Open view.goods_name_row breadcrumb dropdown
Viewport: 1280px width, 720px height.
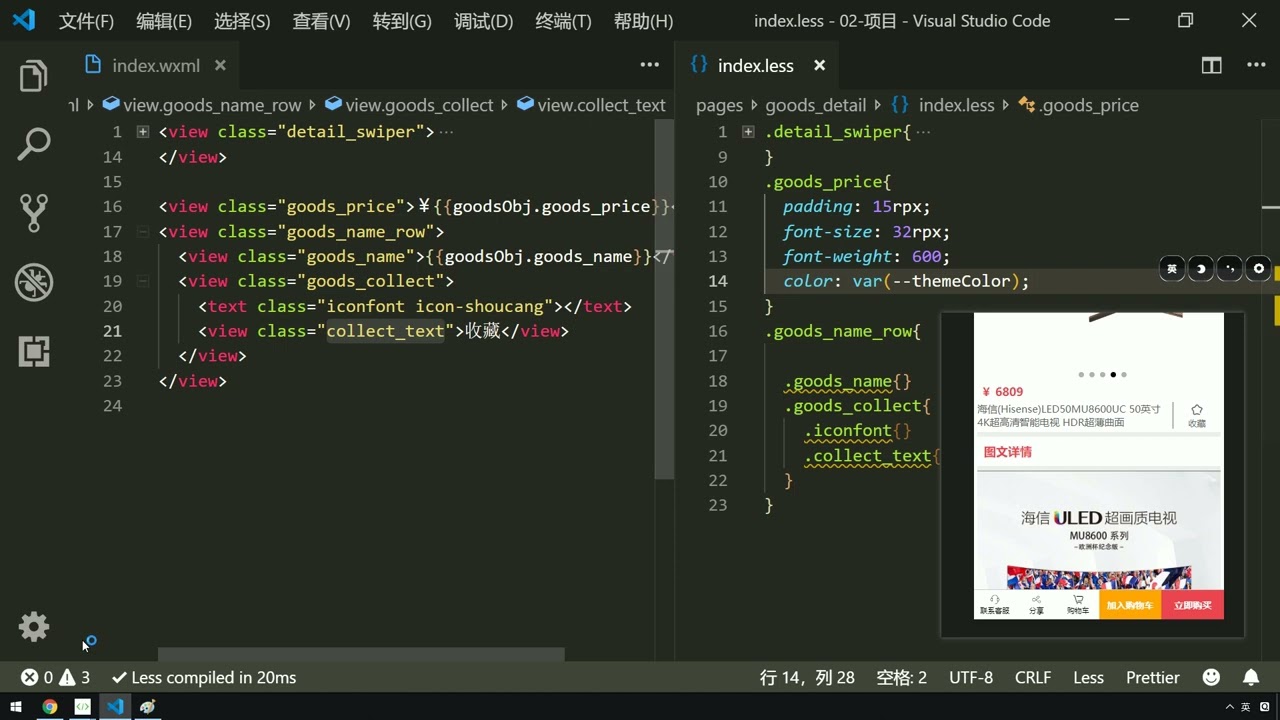(x=201, y=105)
